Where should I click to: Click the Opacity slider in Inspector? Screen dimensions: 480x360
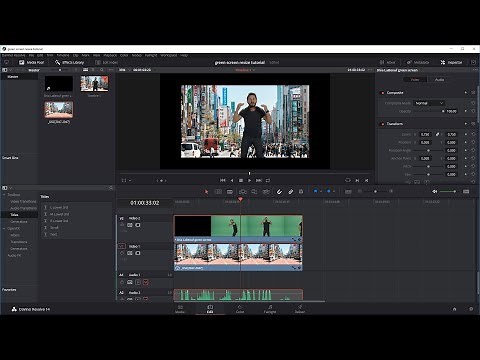click(429, 111)
